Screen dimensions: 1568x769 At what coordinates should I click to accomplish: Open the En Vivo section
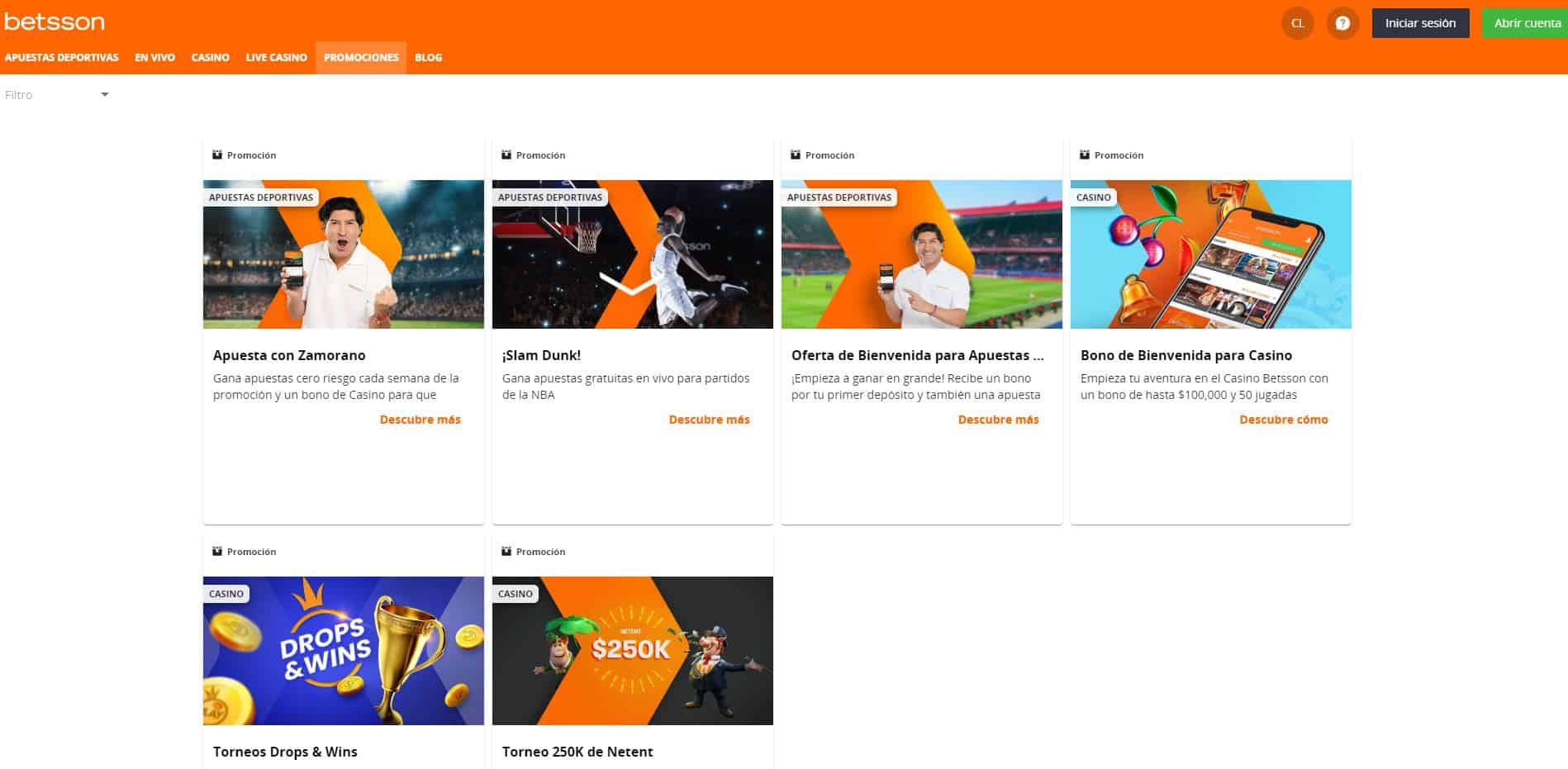(x=155, y=58)
